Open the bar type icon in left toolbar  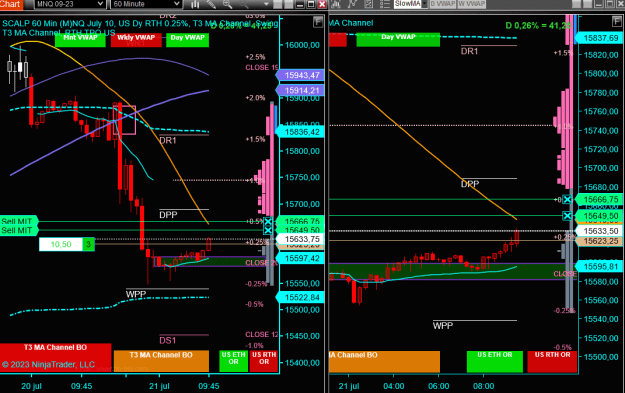195,4
